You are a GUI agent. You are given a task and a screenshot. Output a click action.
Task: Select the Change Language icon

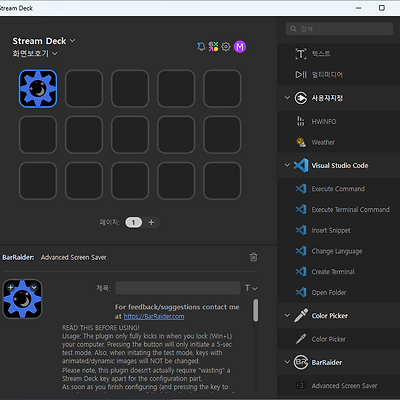tap(301, 251)
